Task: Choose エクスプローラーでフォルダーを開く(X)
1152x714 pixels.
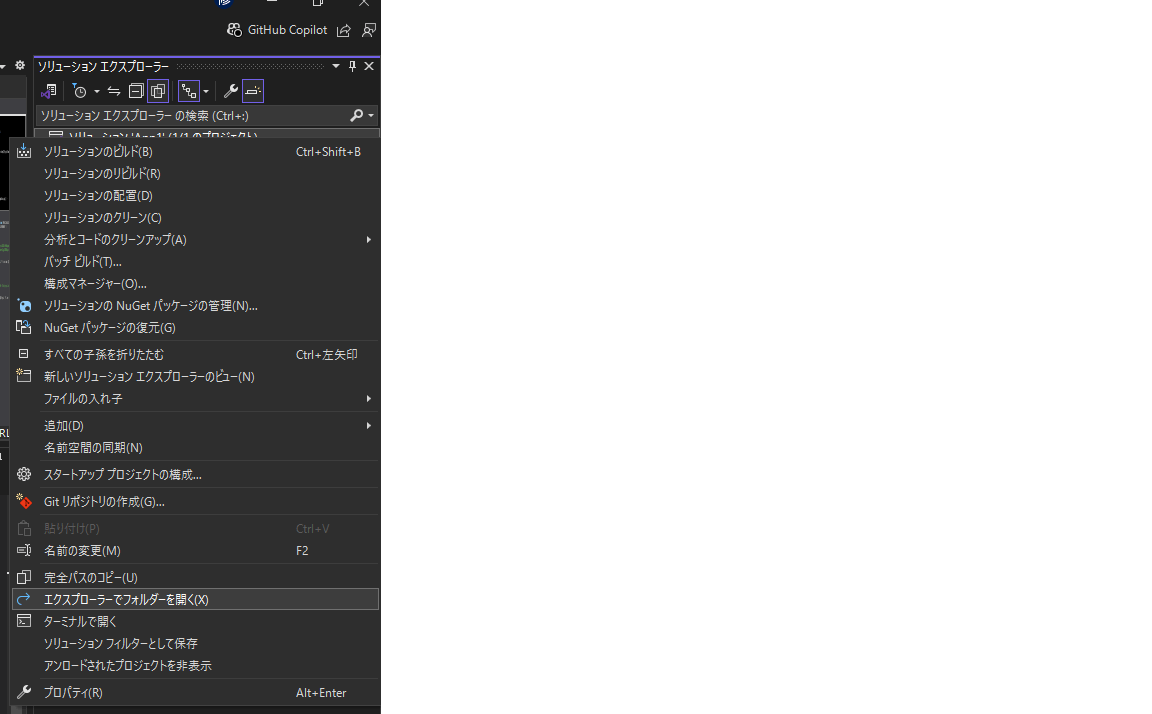Action: tap(195, 599)
